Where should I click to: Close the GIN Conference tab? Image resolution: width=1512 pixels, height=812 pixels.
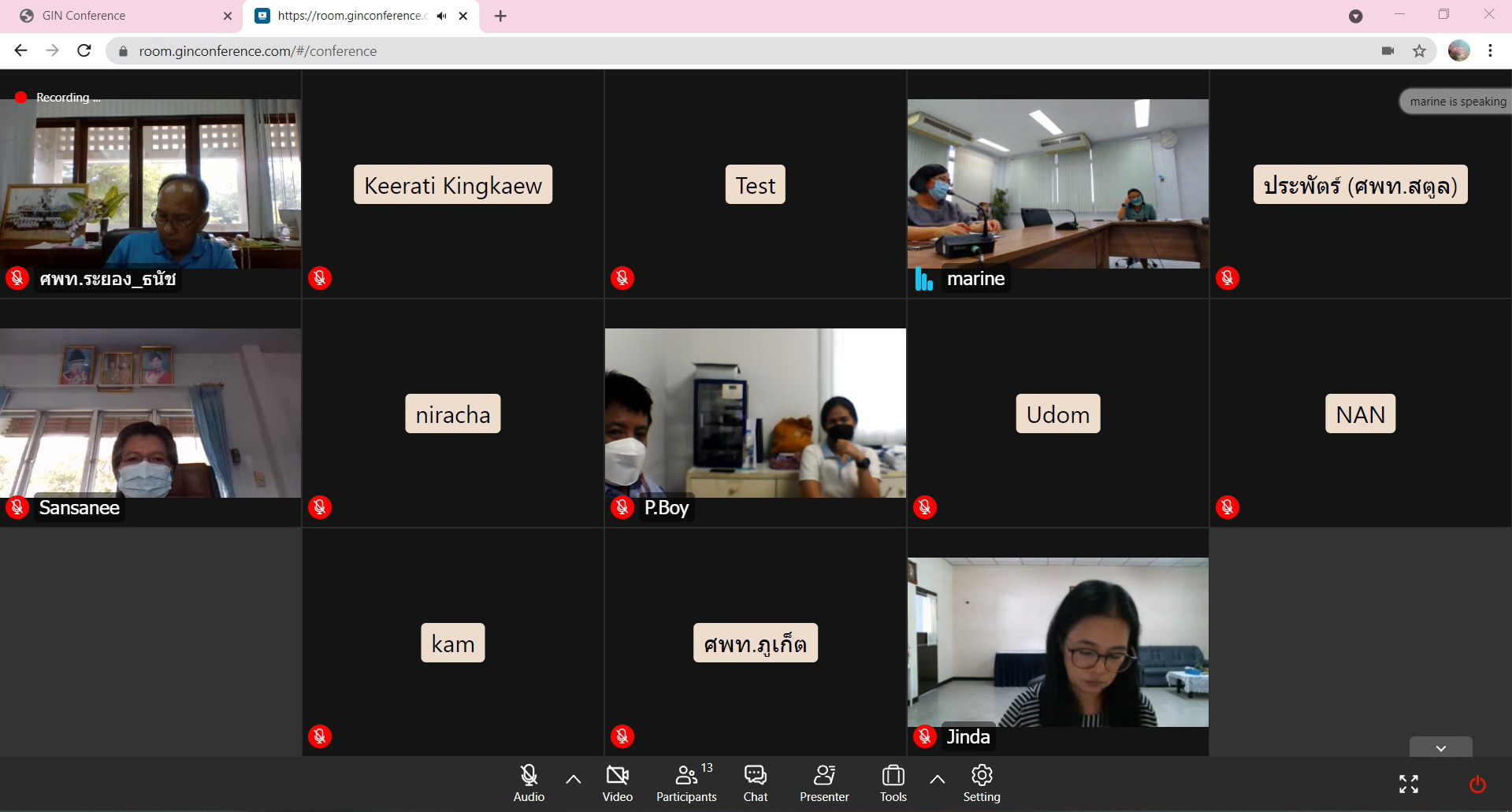click(x=228, y=16)
